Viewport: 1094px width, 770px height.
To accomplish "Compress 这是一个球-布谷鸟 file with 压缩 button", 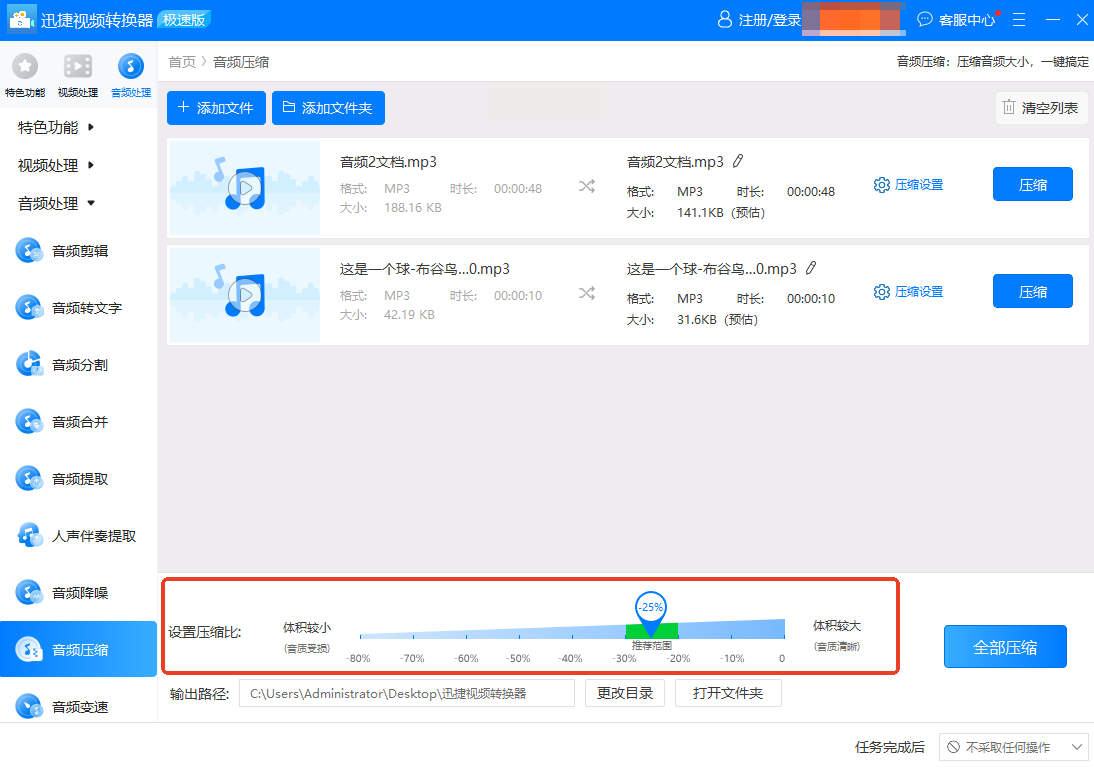I will 1033,291.
